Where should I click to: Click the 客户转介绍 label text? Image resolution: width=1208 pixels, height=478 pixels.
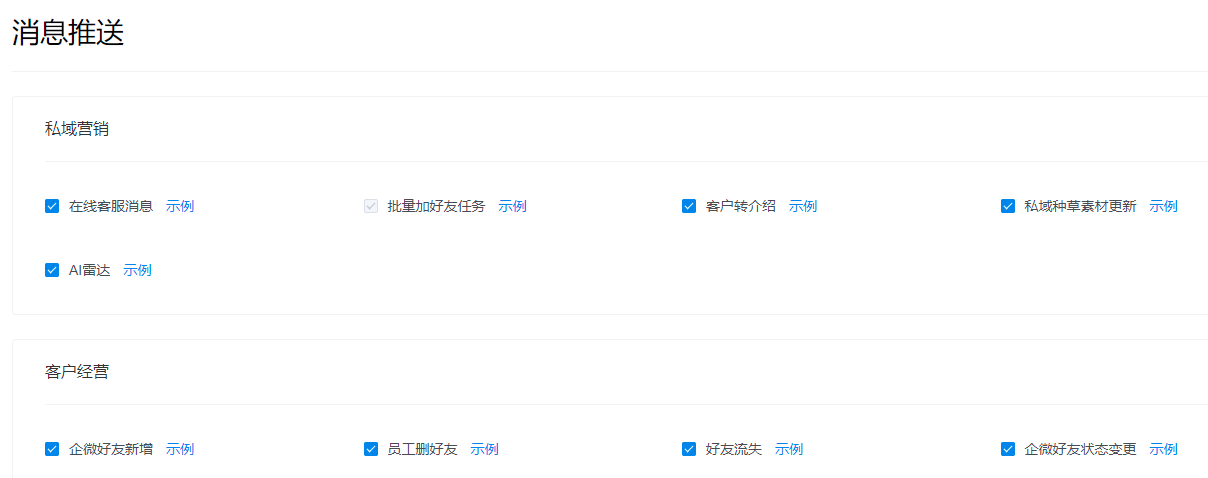pos(741,206)
